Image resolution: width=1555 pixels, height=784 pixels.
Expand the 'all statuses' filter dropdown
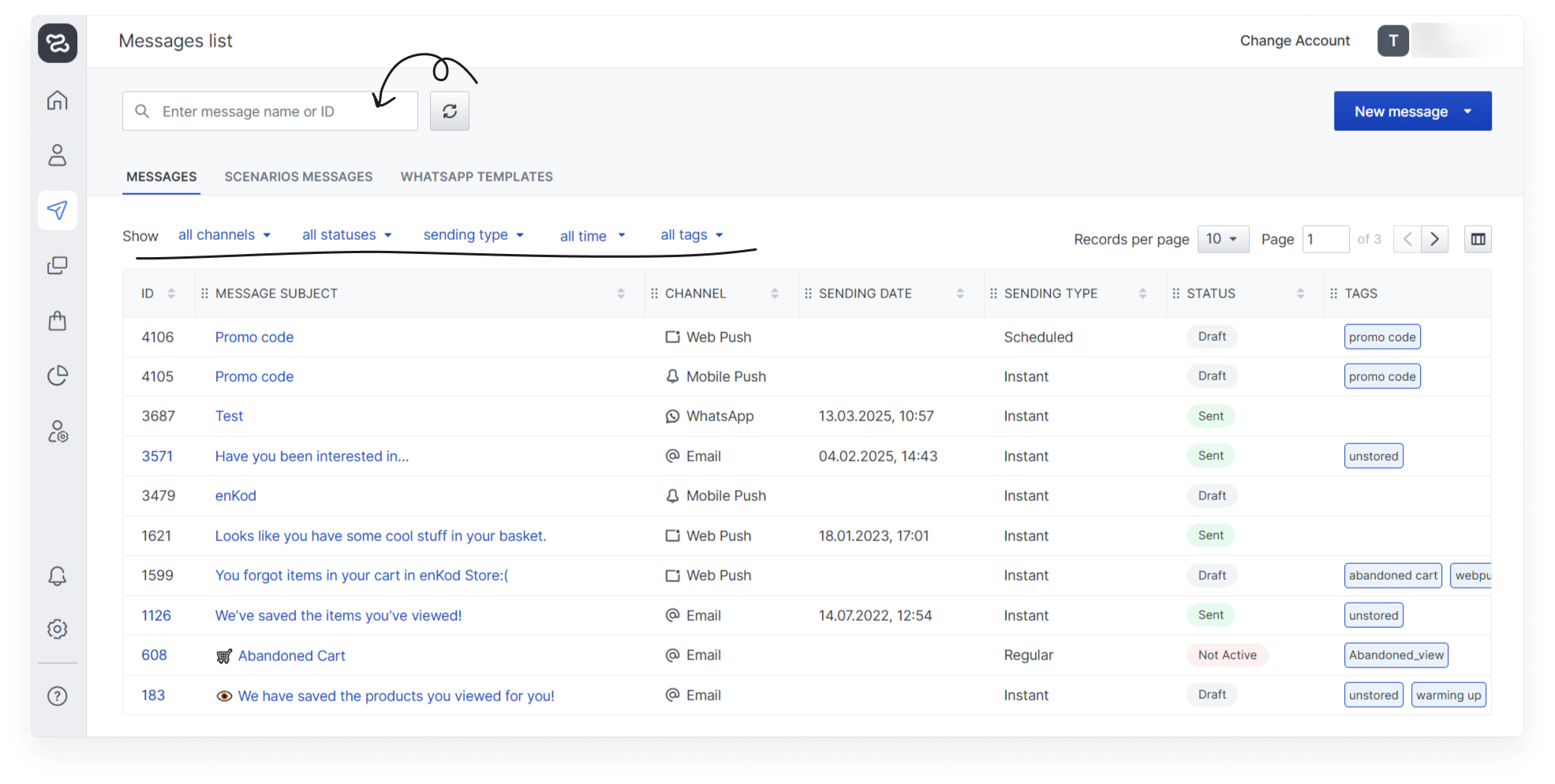[346, 235]
